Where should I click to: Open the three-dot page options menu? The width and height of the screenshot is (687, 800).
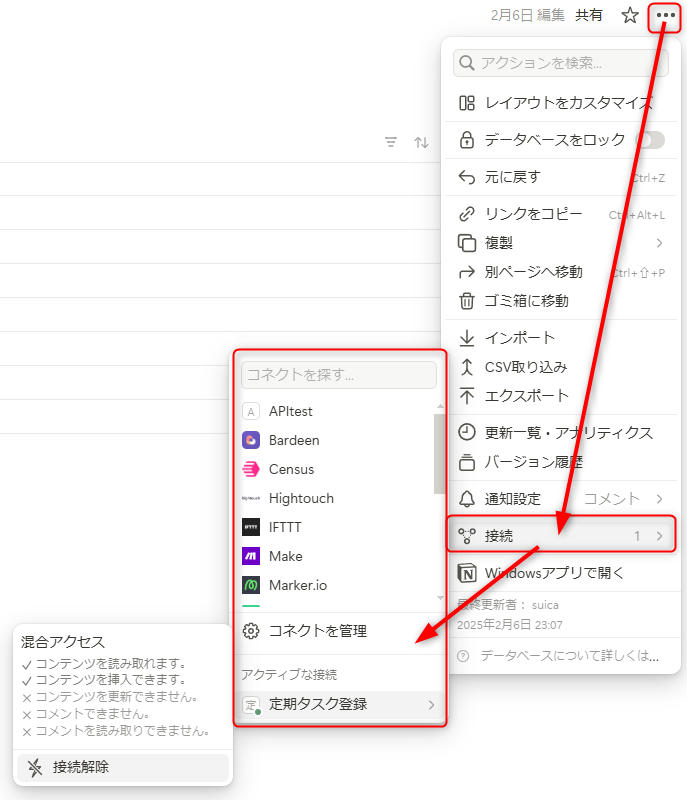point(665,16)
